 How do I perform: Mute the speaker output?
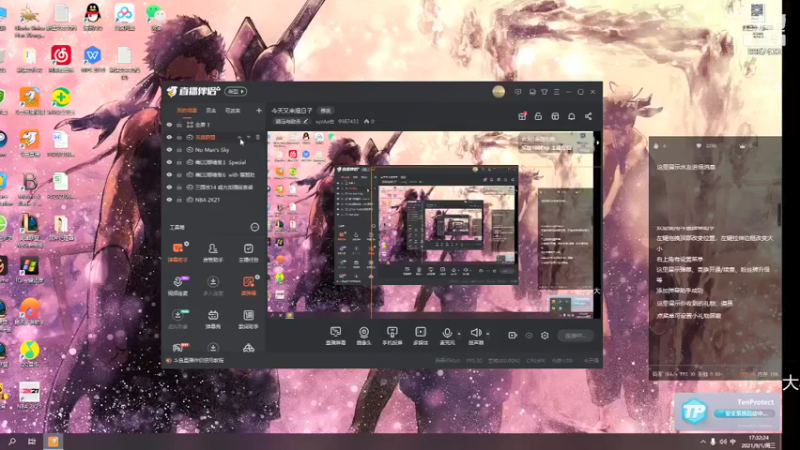point(476,333)
